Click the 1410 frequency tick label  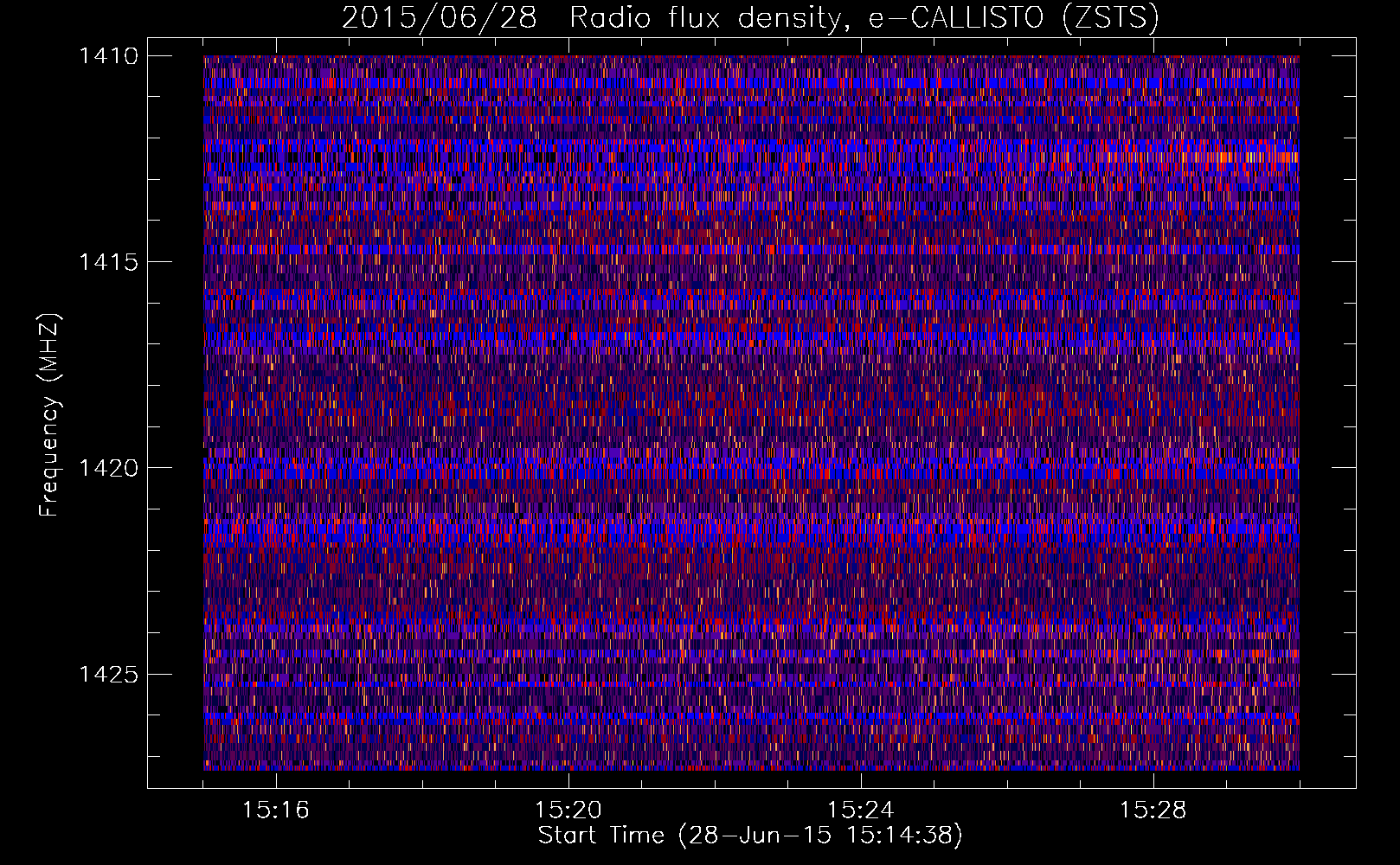coord(108,56)
